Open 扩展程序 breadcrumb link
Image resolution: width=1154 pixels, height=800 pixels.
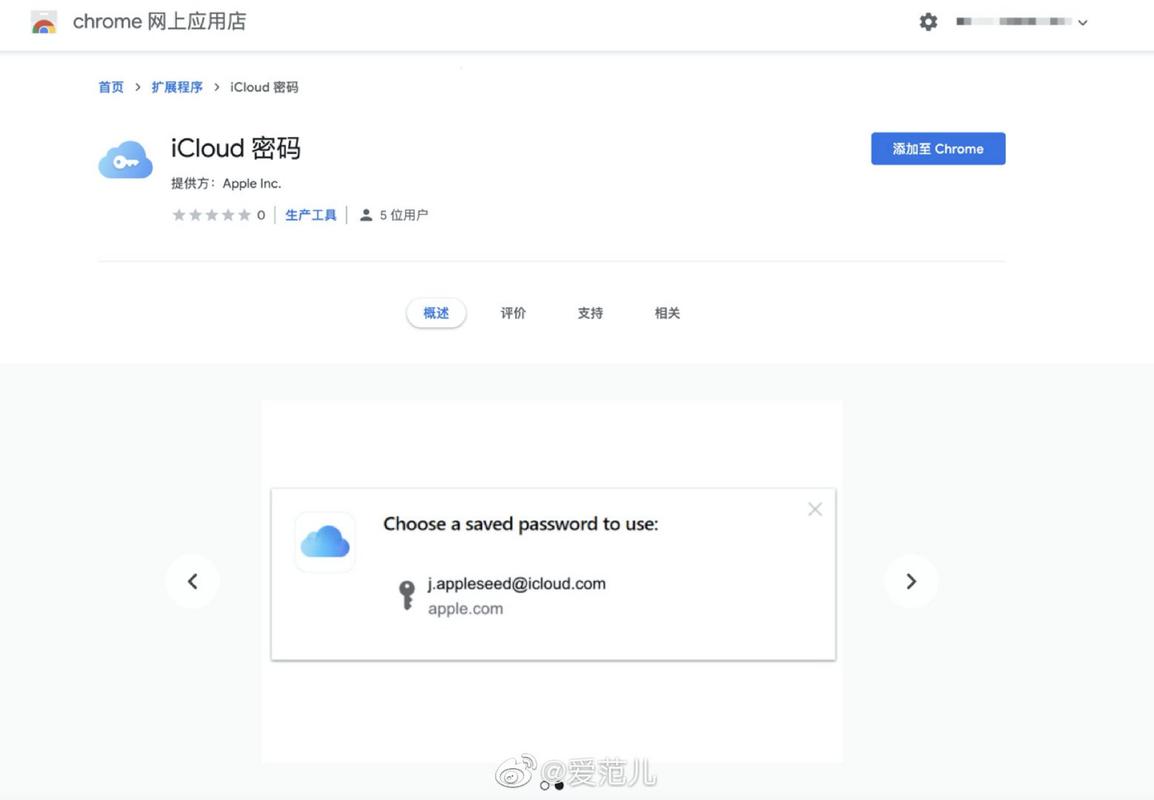[x=177, y=87]
